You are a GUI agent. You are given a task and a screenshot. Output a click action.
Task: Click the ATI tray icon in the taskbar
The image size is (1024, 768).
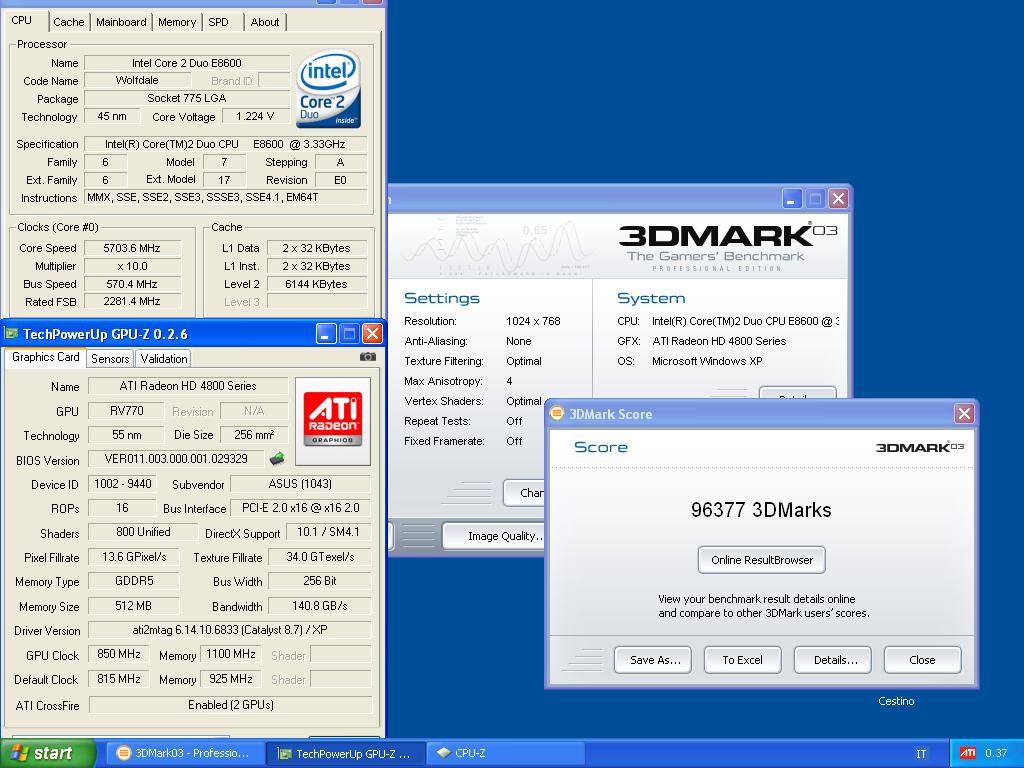pyautogui.click(x=968, y=753)
